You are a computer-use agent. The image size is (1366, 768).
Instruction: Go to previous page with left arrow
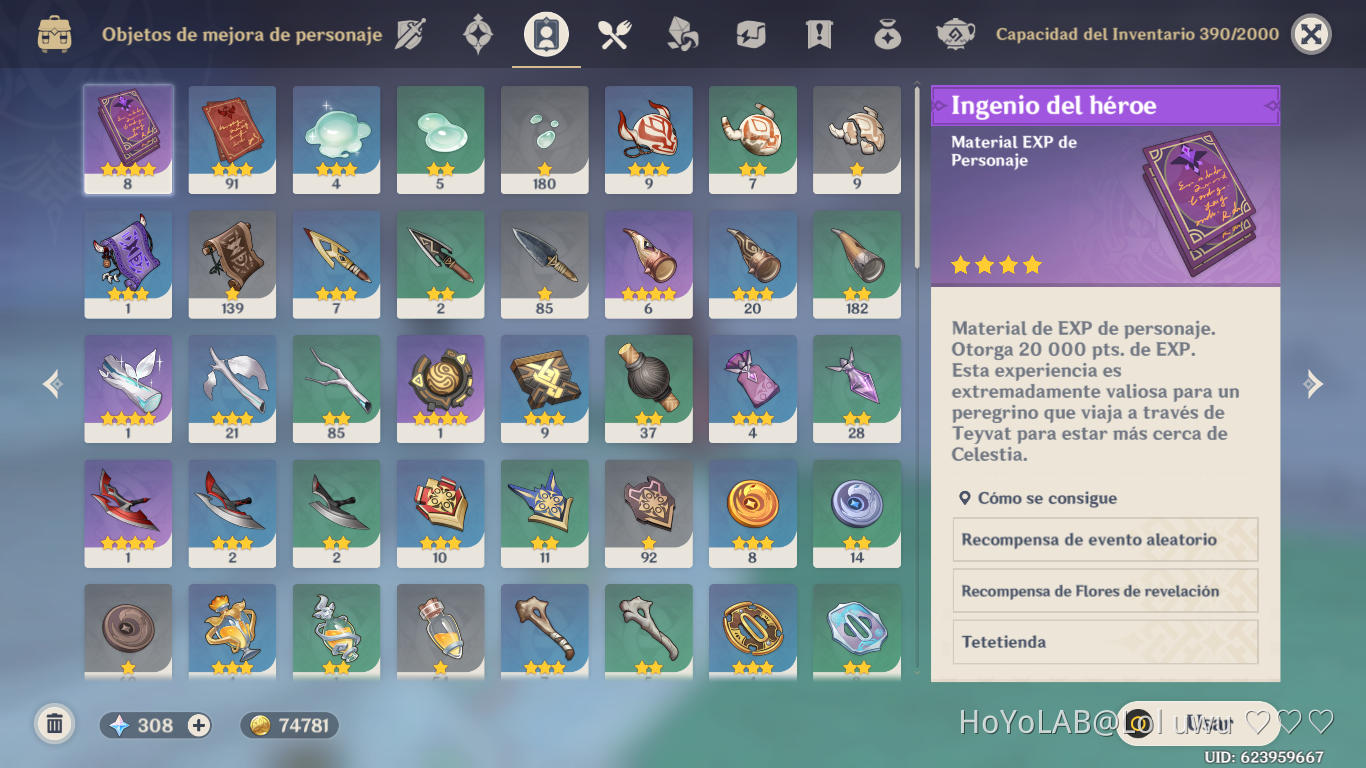point(53,384)
